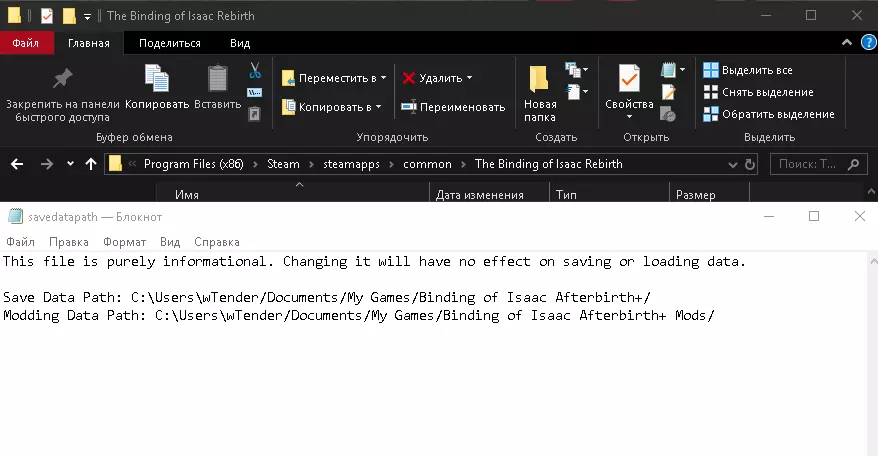Screen dimensions: 878x456
Task: Open Notepad's Файл menu
Action: tap(20, 242)
